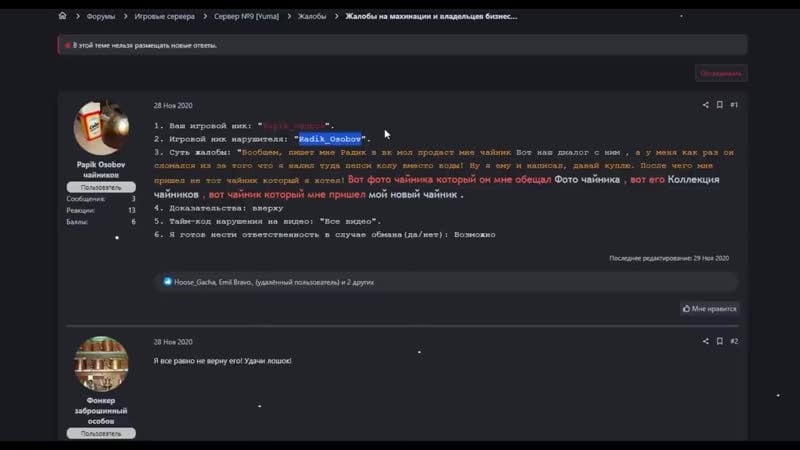Open the Papik Osobov username link

tap(101, 165)
